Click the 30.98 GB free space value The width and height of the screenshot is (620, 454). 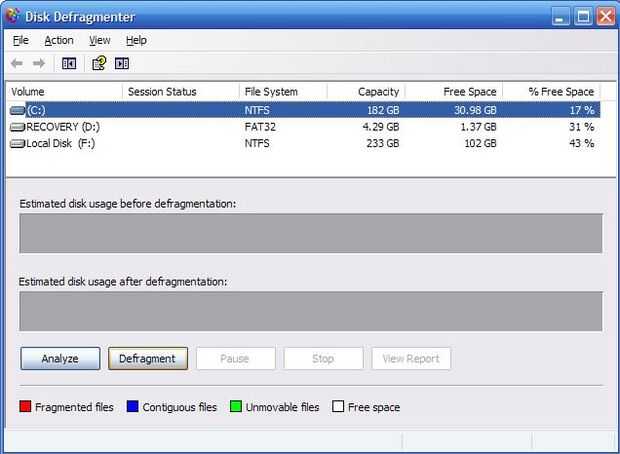pyautogui.click(x=475, y=110)
